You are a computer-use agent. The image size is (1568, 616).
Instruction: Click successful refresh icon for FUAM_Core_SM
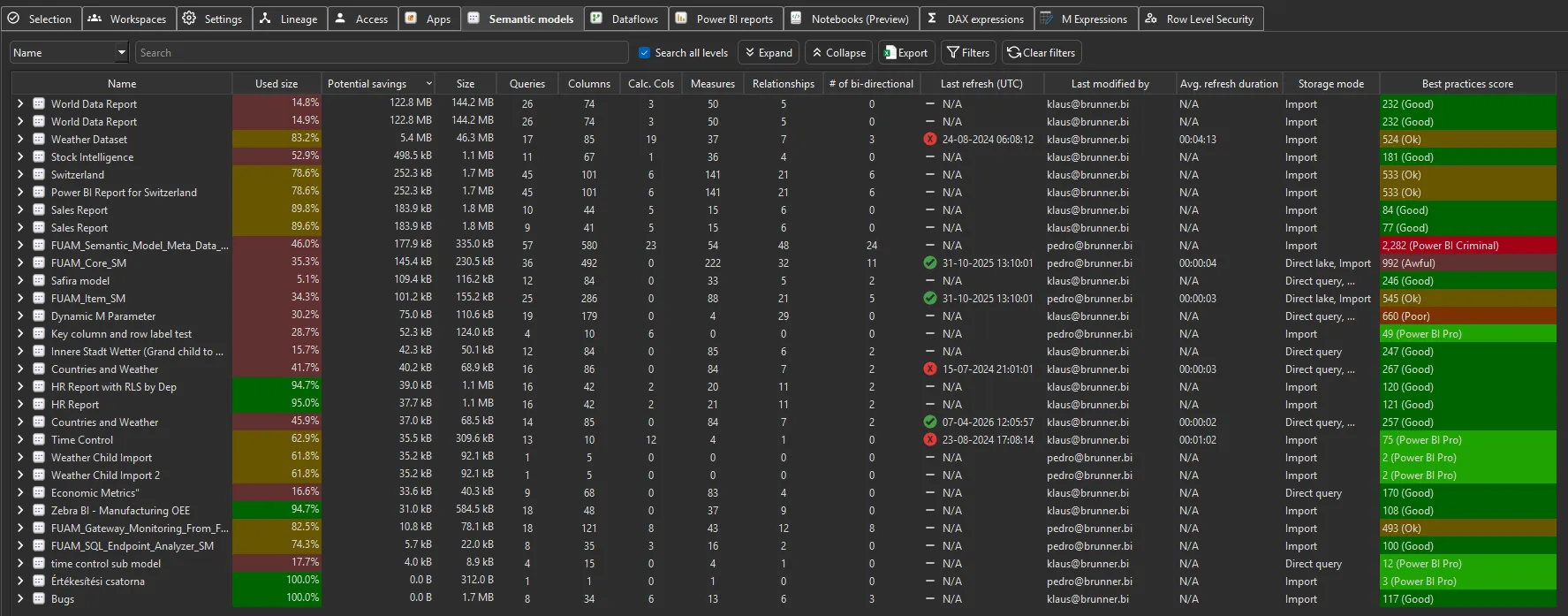(x=929, y=262)
